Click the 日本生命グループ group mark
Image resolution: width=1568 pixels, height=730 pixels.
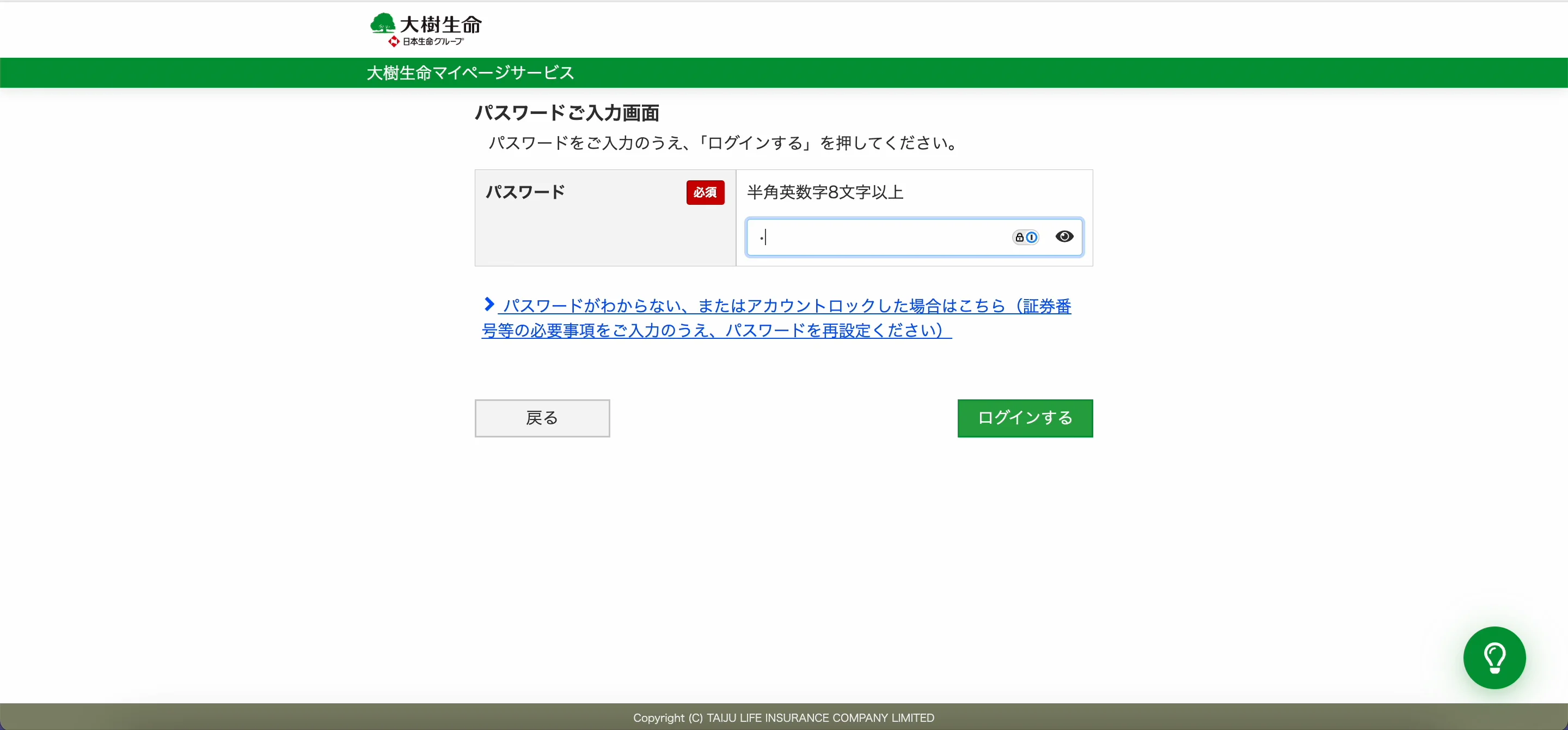427,41
